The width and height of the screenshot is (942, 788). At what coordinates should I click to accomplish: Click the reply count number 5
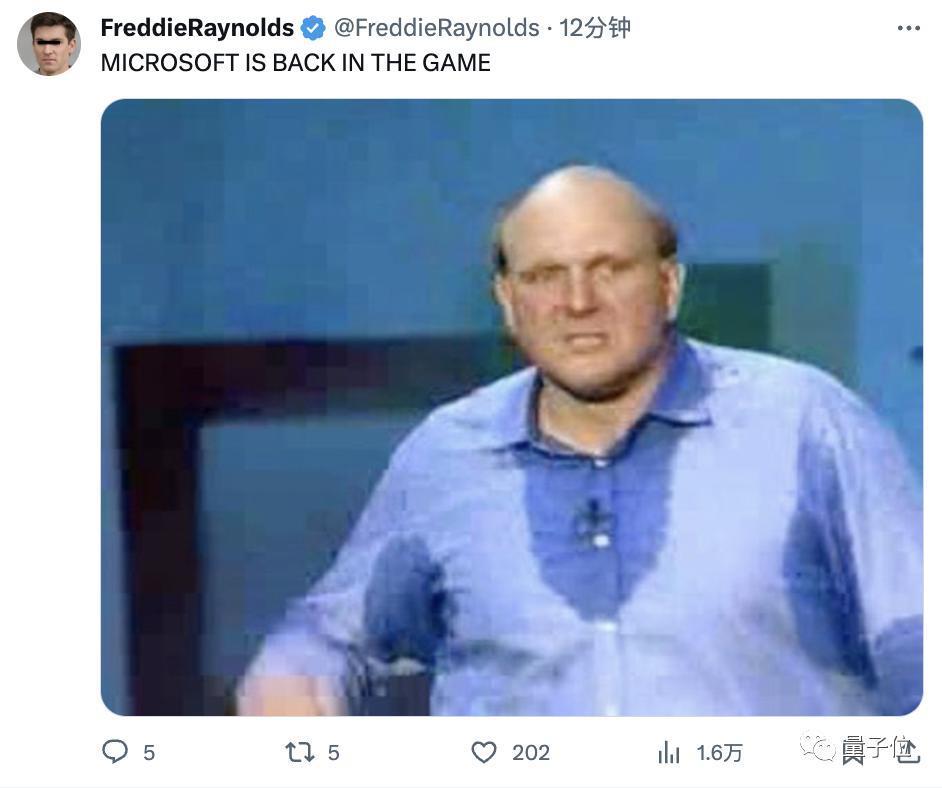click(x=149, y=752)
